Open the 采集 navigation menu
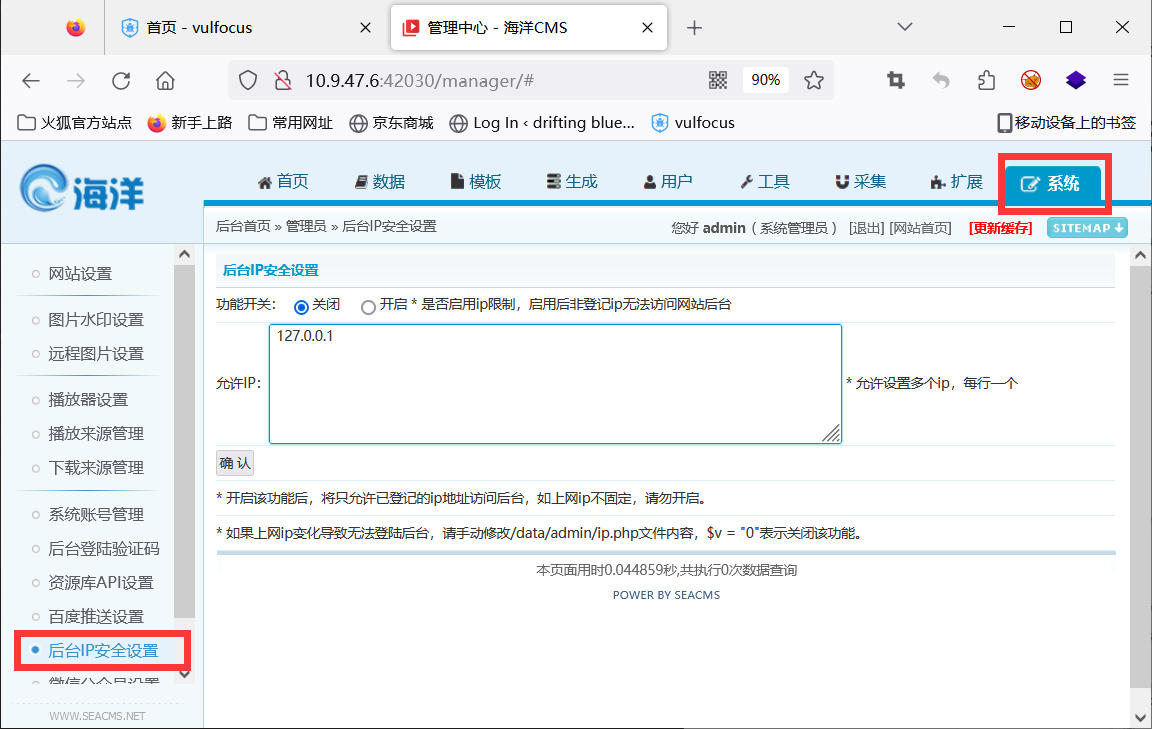This screenshot has height=729, width=1152. click(x=861, y=182)
